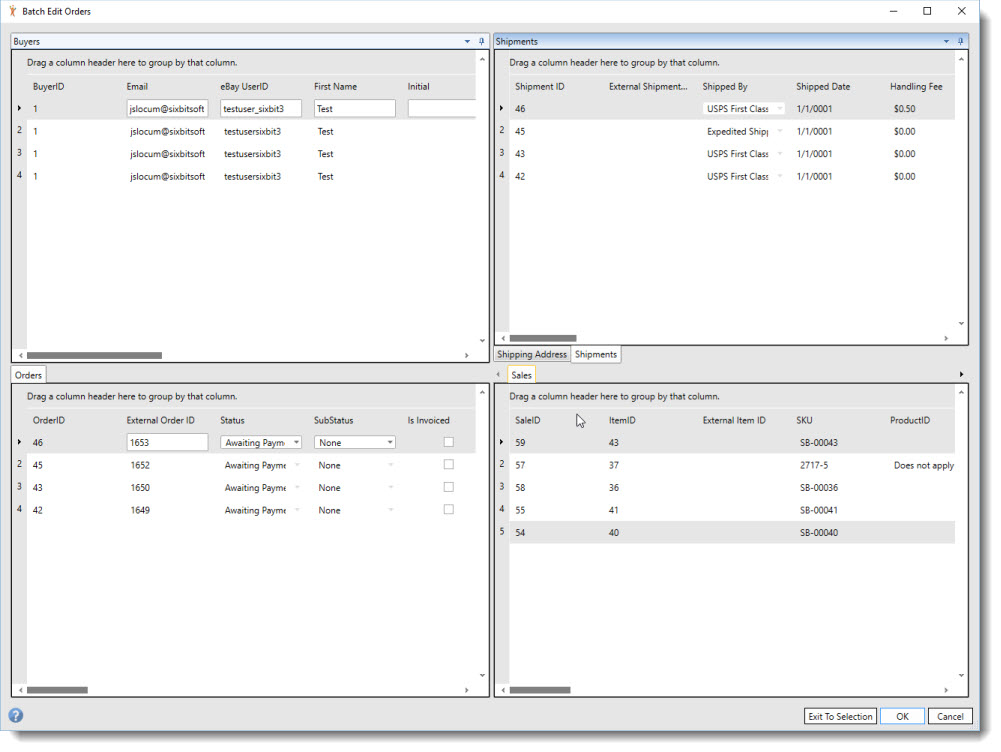Select the 'Does not apply' ProductID cell
This screenshot has width=1001, height=752.
[924, 465]
